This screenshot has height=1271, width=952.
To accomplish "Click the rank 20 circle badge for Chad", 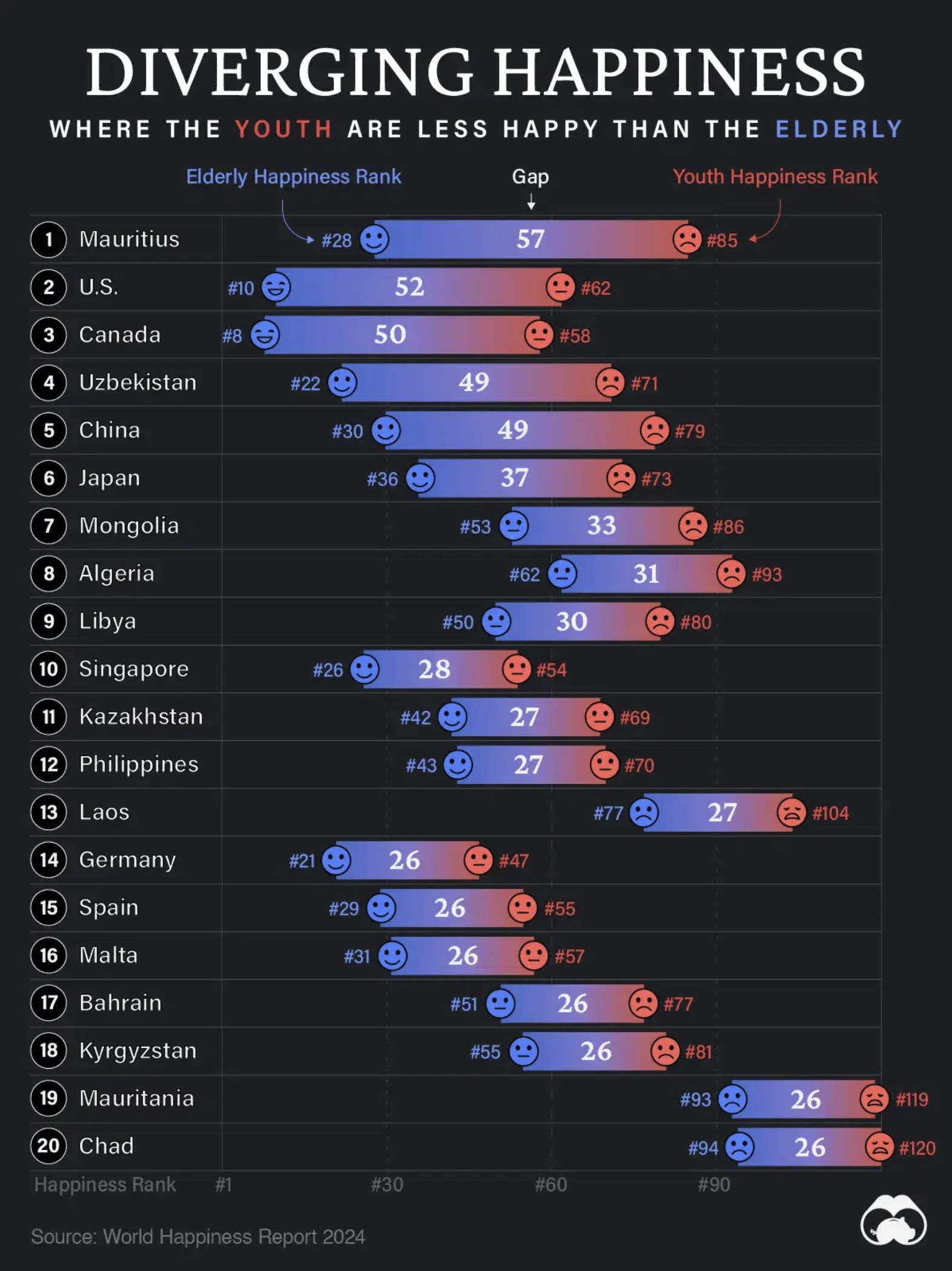I will pos(48,1146).
